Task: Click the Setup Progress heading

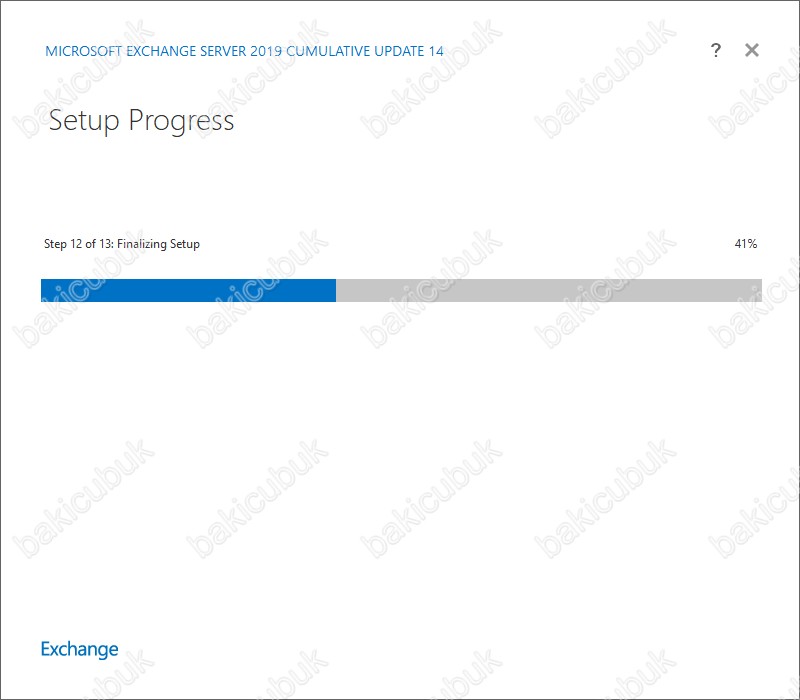Action: [141, 121]
